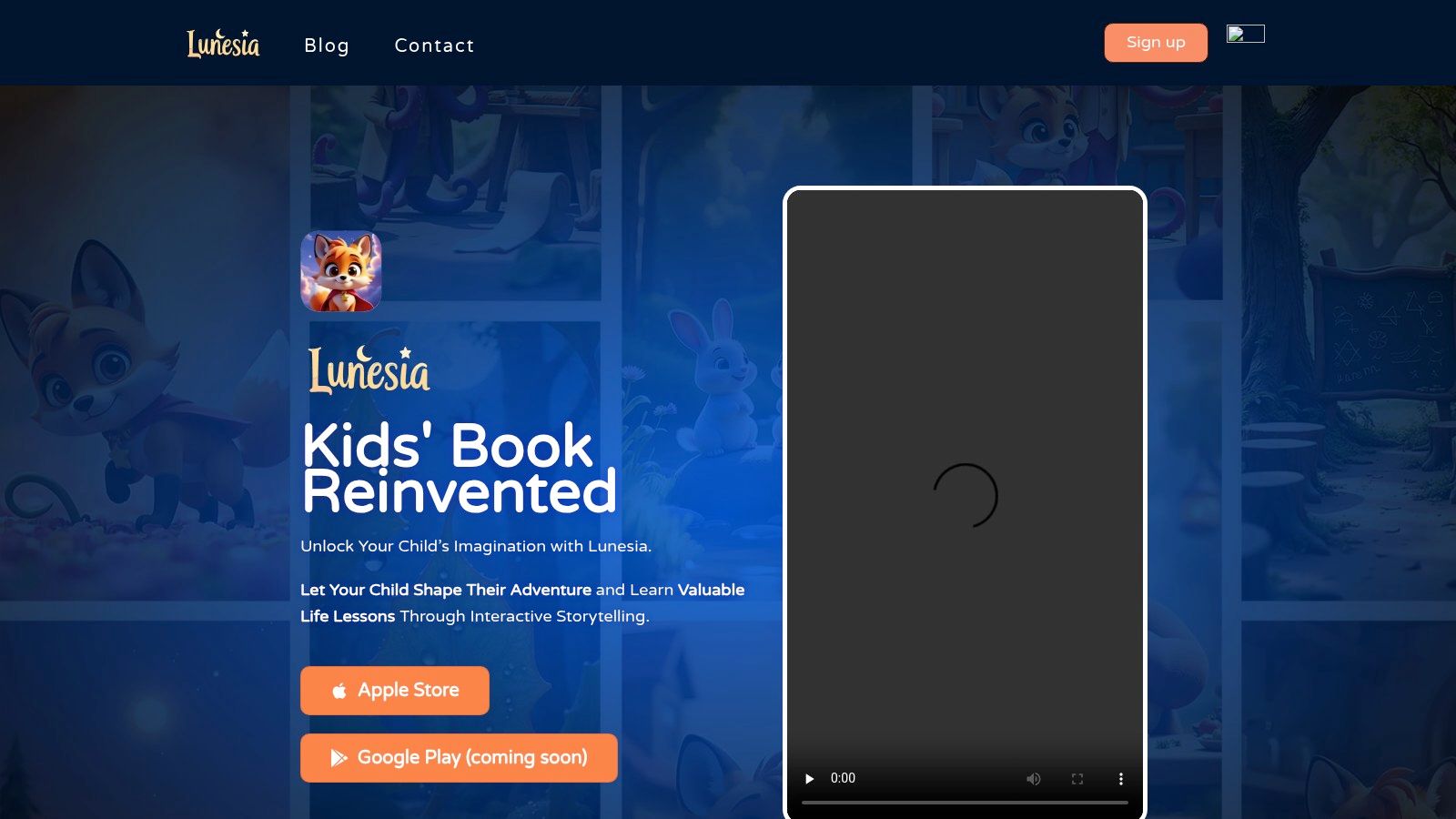Screen dimensions: 1456x819
Task: Click the video progress bar
Action: point(965,803)
